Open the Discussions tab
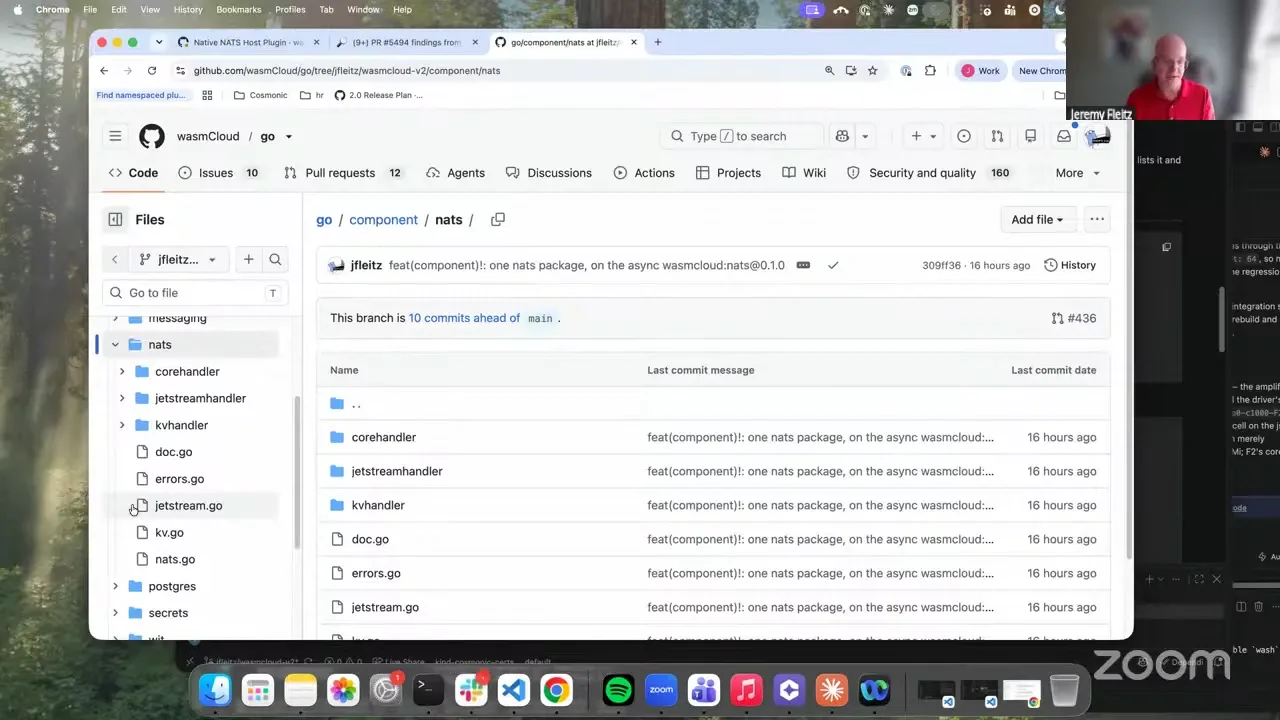This screenshot has width=1280, height=720. point(549,173)
